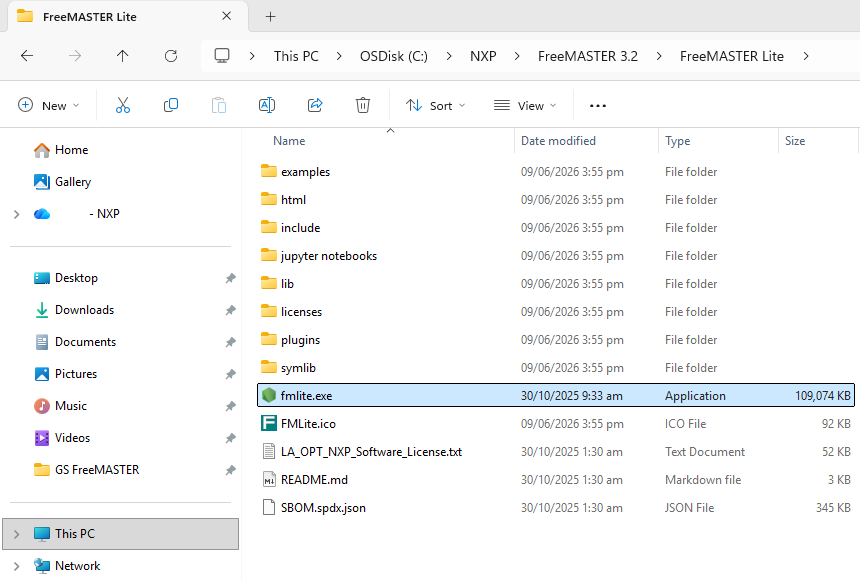The width and height of the screenshot is (860, 582).
Task: Unpin Documents using its pin icon
Action: 230,342
